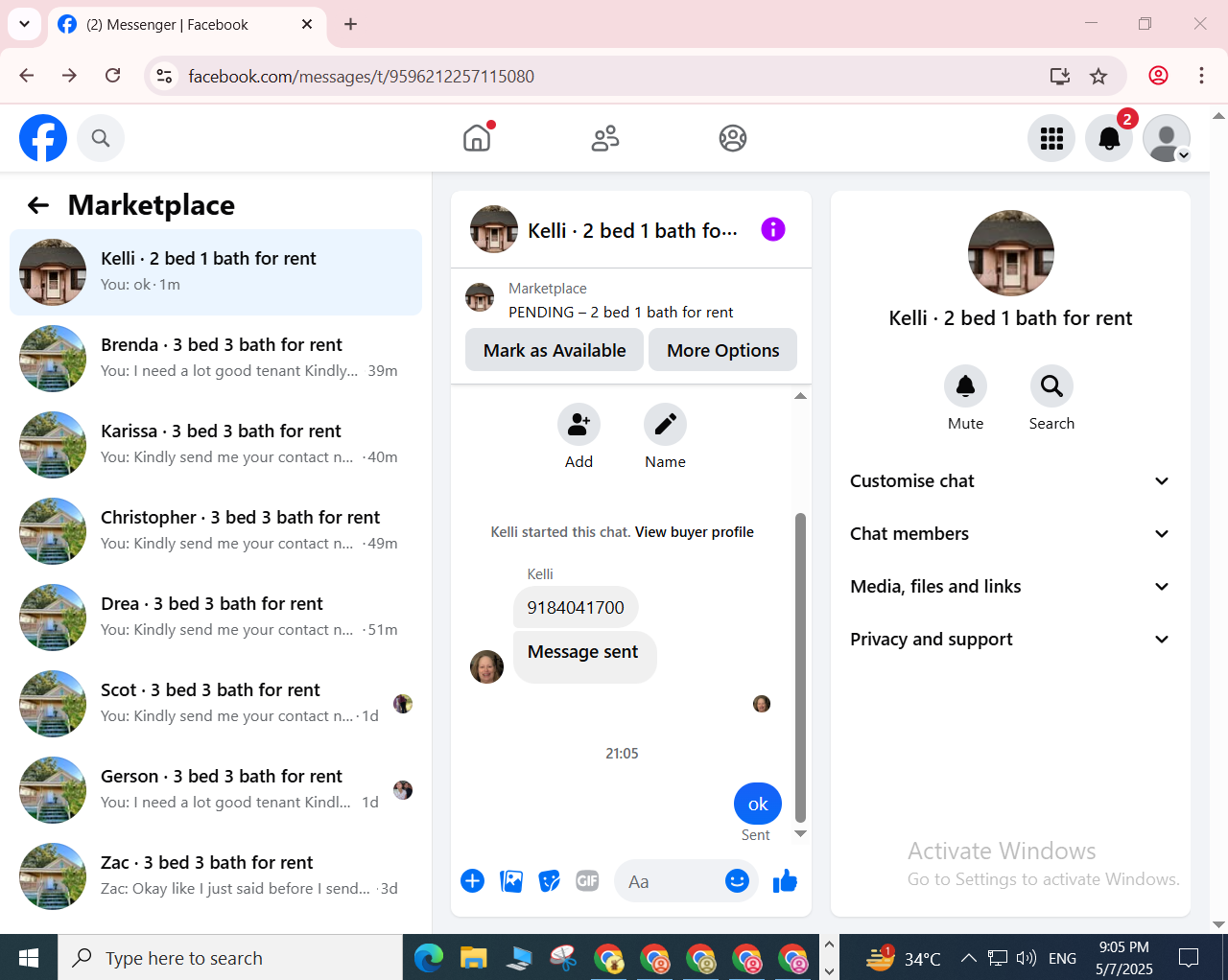The width and height of the screenshot is (1228, 980).
Task: Show hidden system tray icons chevron
Action: pyautogui.click(x=968, y=958)
